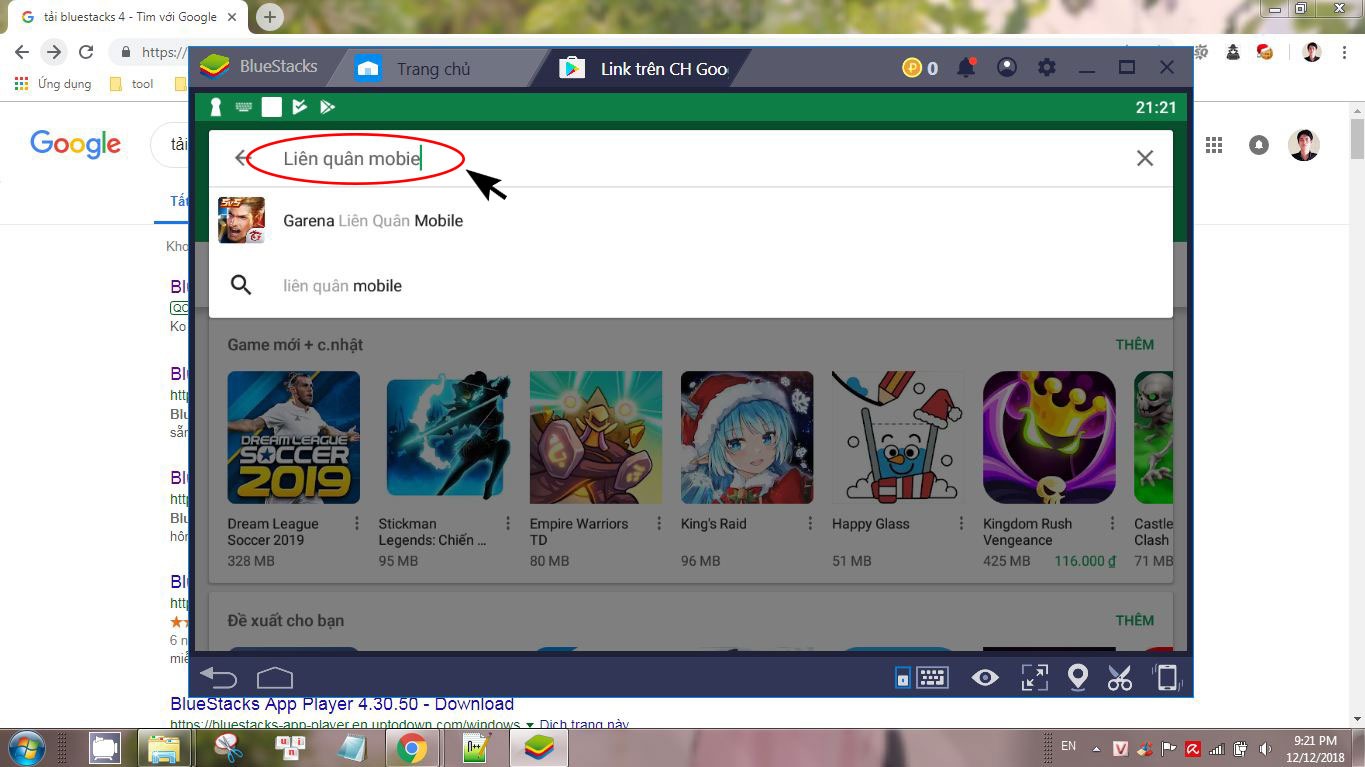The width and height of the screenshot is (1365, 767).
Task: Open BlueStacks from the Windows taskbar
Action: tap(540, 748)
